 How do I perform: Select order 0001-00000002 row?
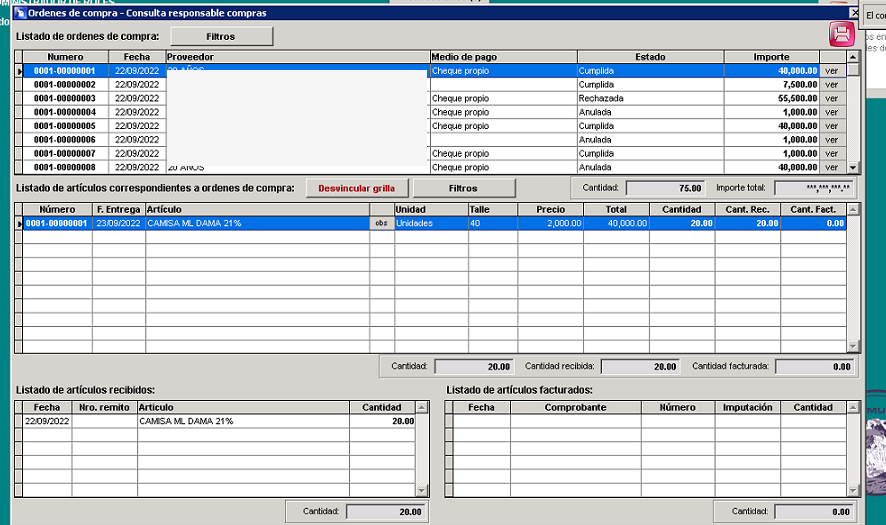(x=435, y=85)
